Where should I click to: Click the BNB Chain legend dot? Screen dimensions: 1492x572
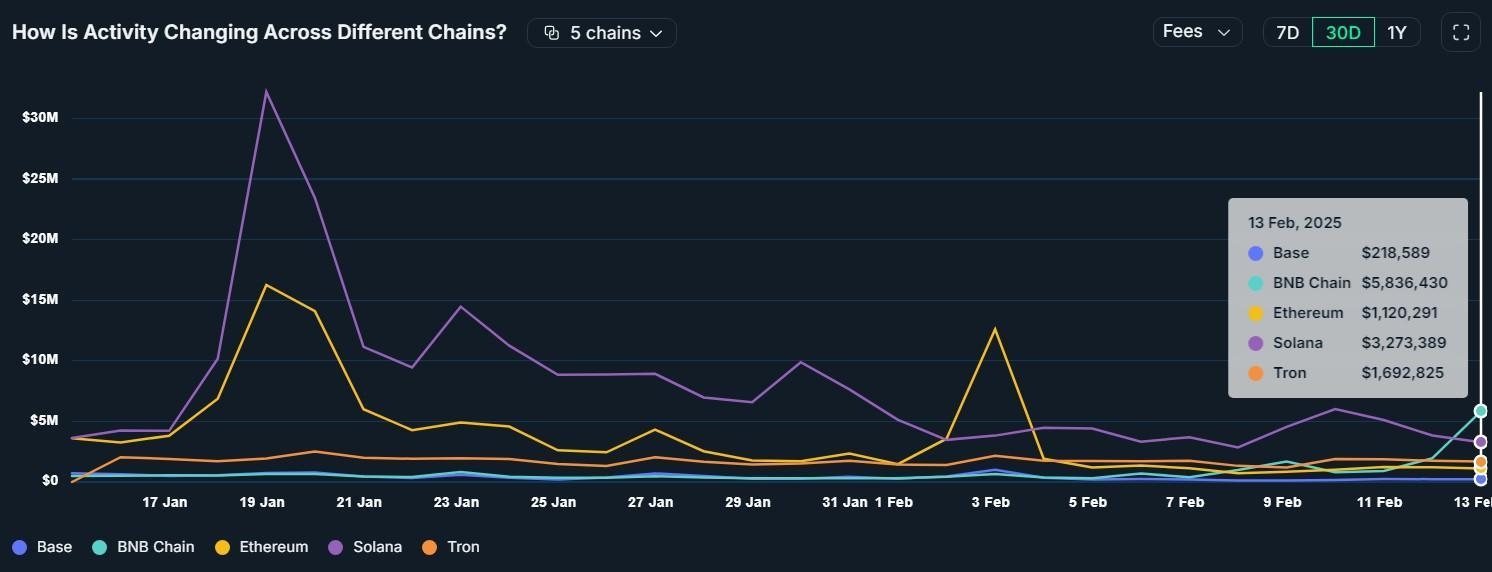tap(100, 547)
